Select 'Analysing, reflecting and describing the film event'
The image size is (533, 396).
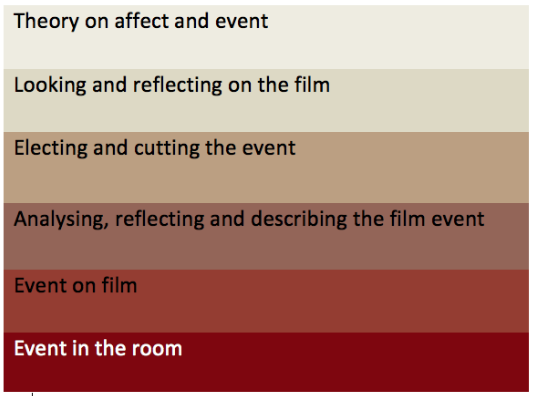tap(249, 219)
